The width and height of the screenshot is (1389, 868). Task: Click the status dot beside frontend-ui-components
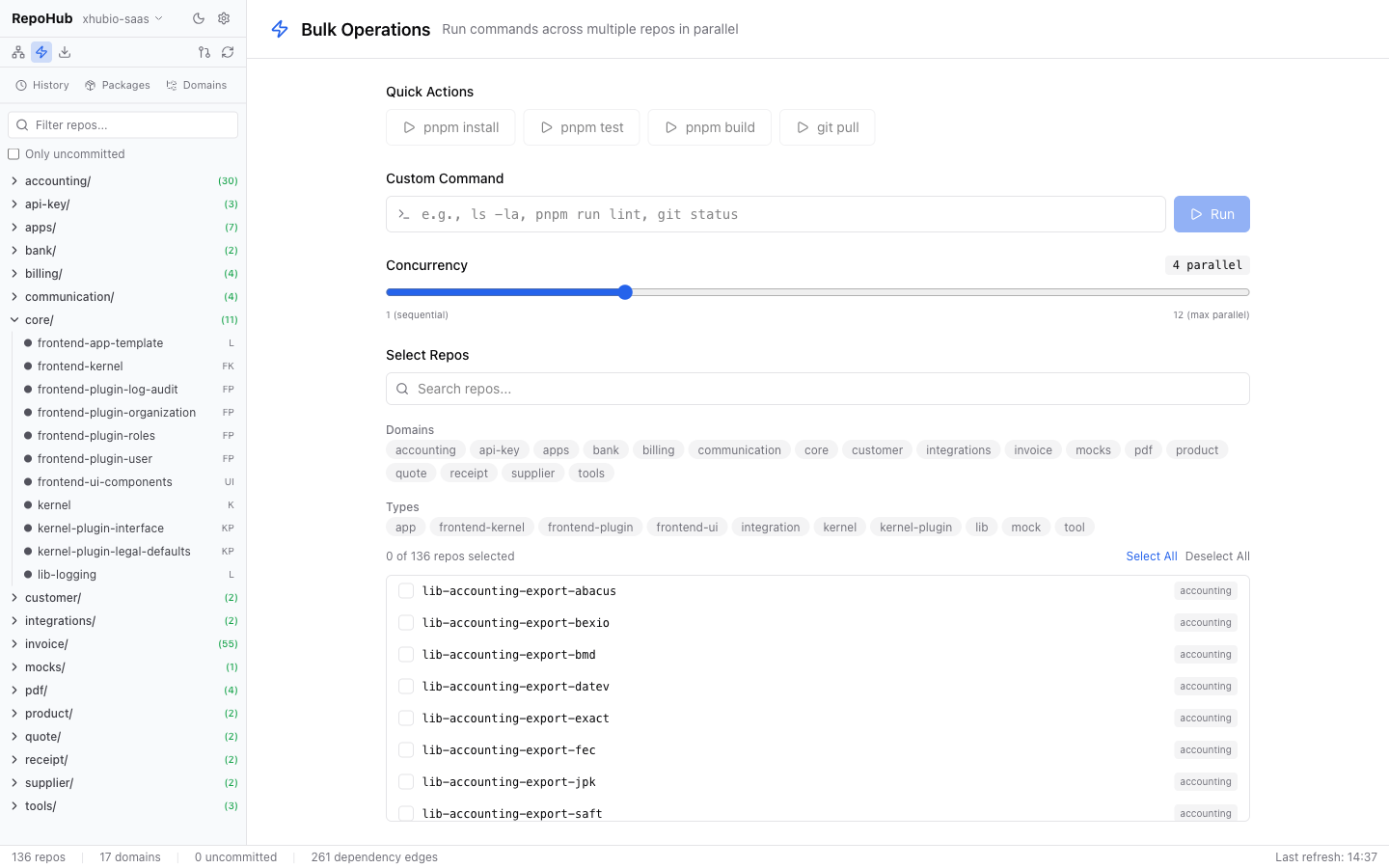coord(28,482)
